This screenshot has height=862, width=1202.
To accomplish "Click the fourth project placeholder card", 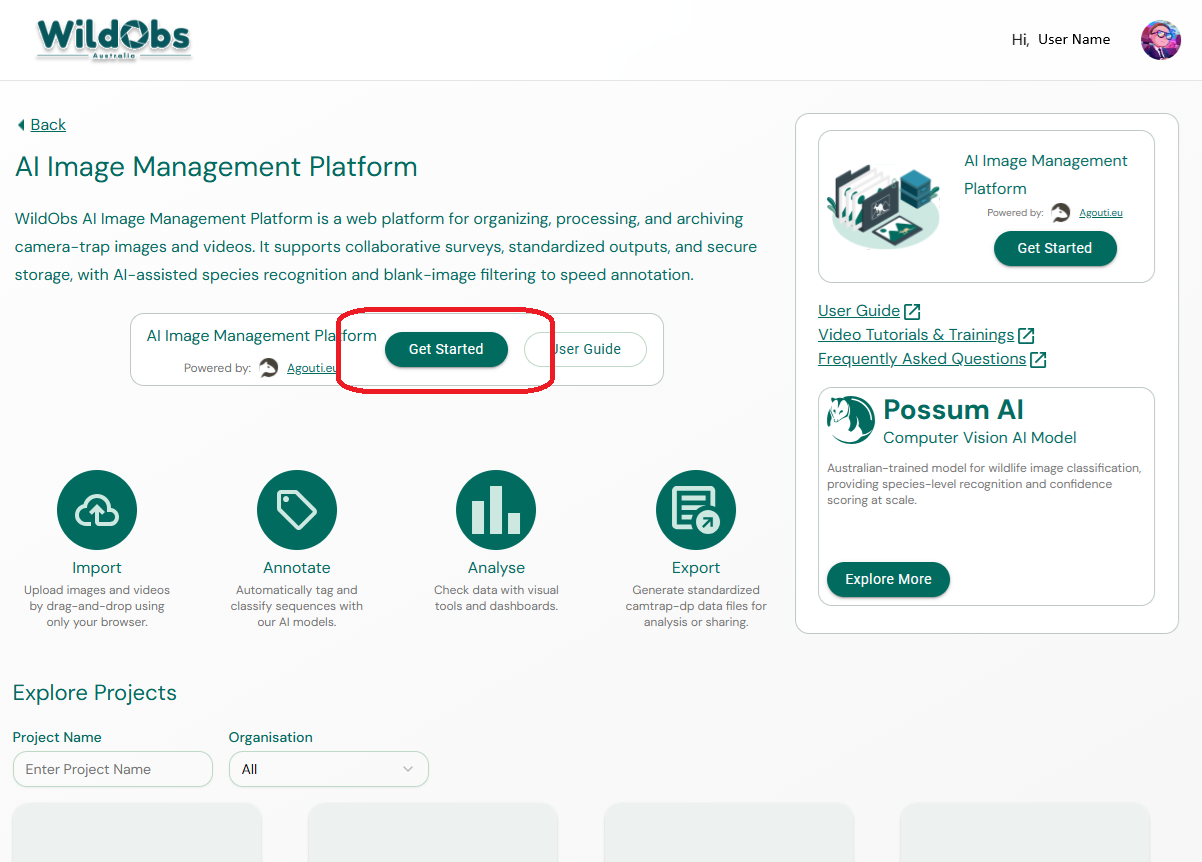I will [x=1025, y=832].
